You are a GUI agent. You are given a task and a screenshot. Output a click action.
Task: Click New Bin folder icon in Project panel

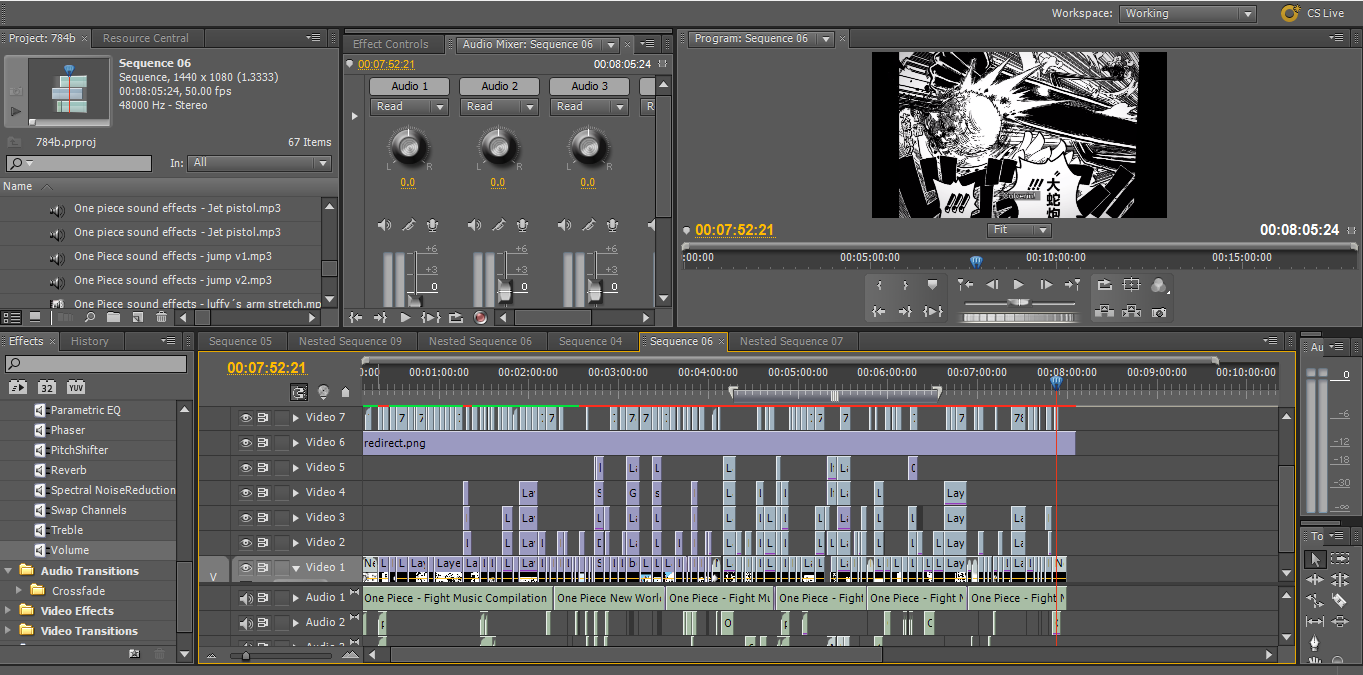click(x=113, y=317)
